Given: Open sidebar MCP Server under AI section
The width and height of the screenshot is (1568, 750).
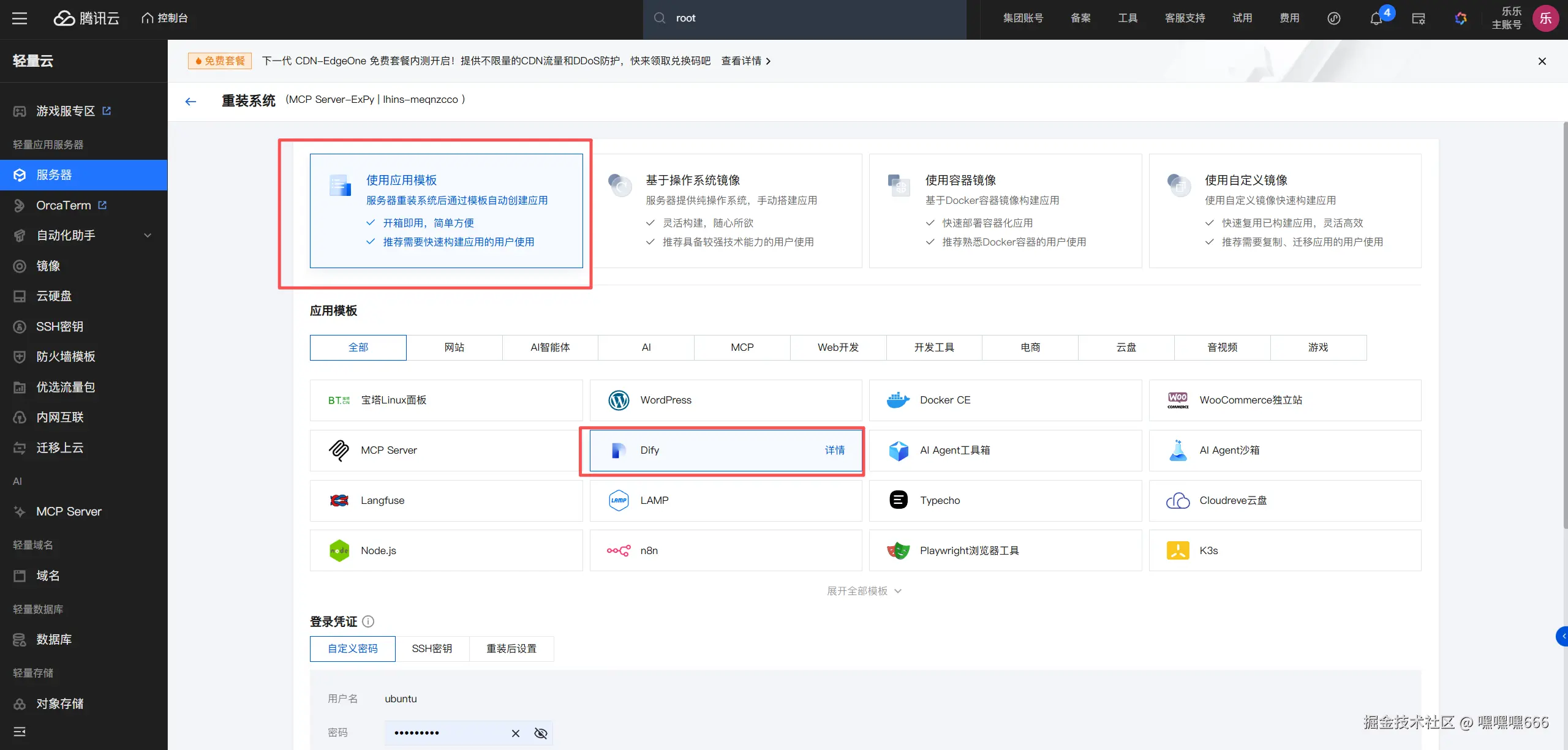Looking at the screenshot, I should (83, 512).
